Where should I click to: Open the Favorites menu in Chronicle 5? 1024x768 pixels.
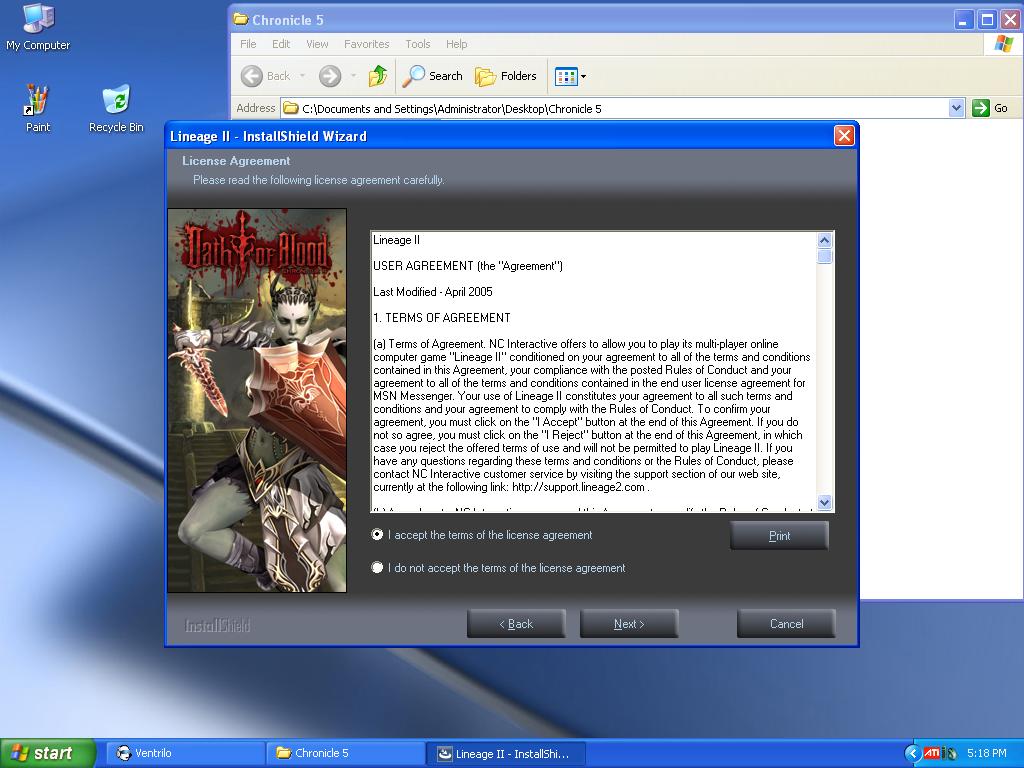click(366, 44)
